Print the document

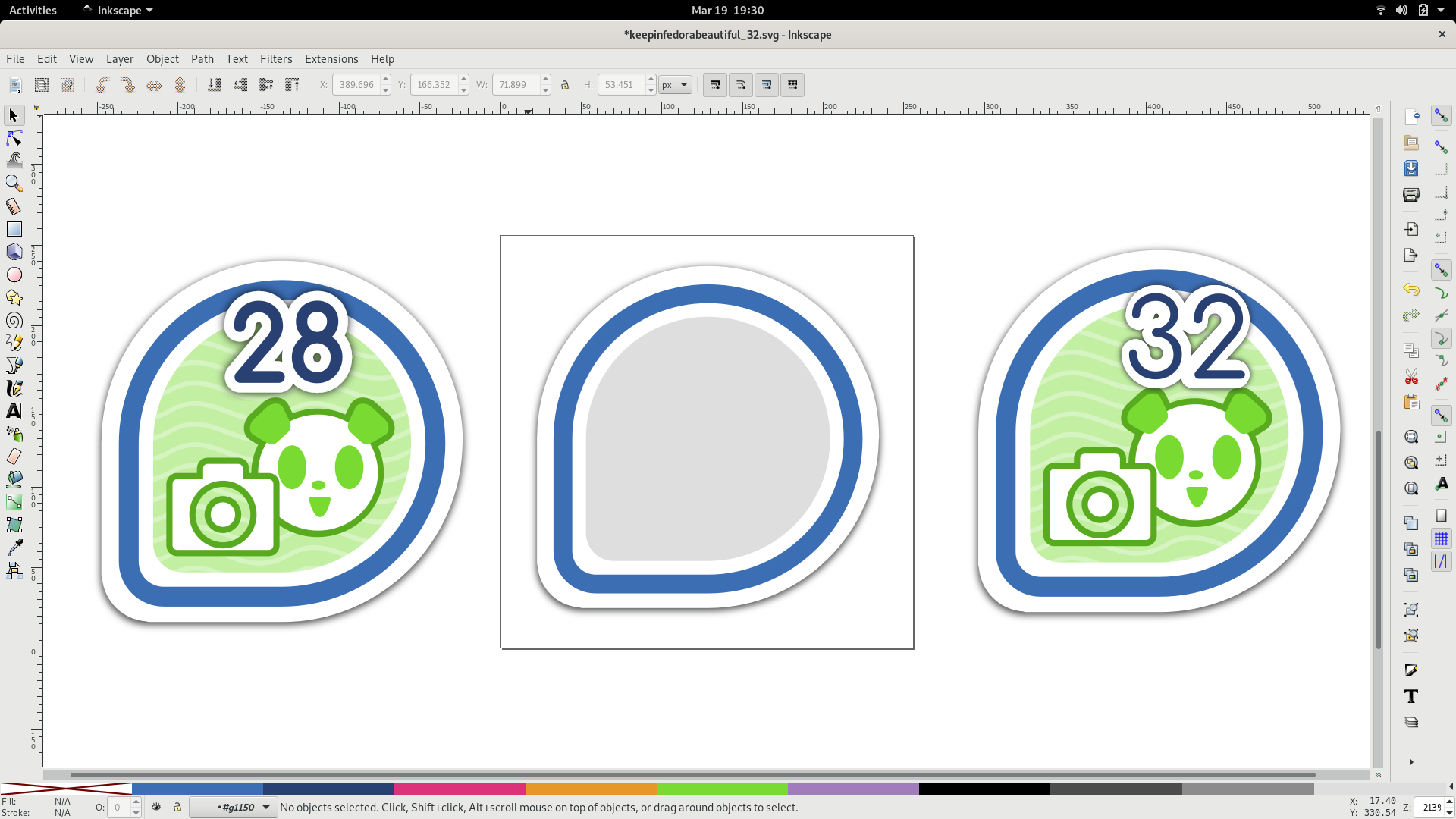tap(1411, 195)
